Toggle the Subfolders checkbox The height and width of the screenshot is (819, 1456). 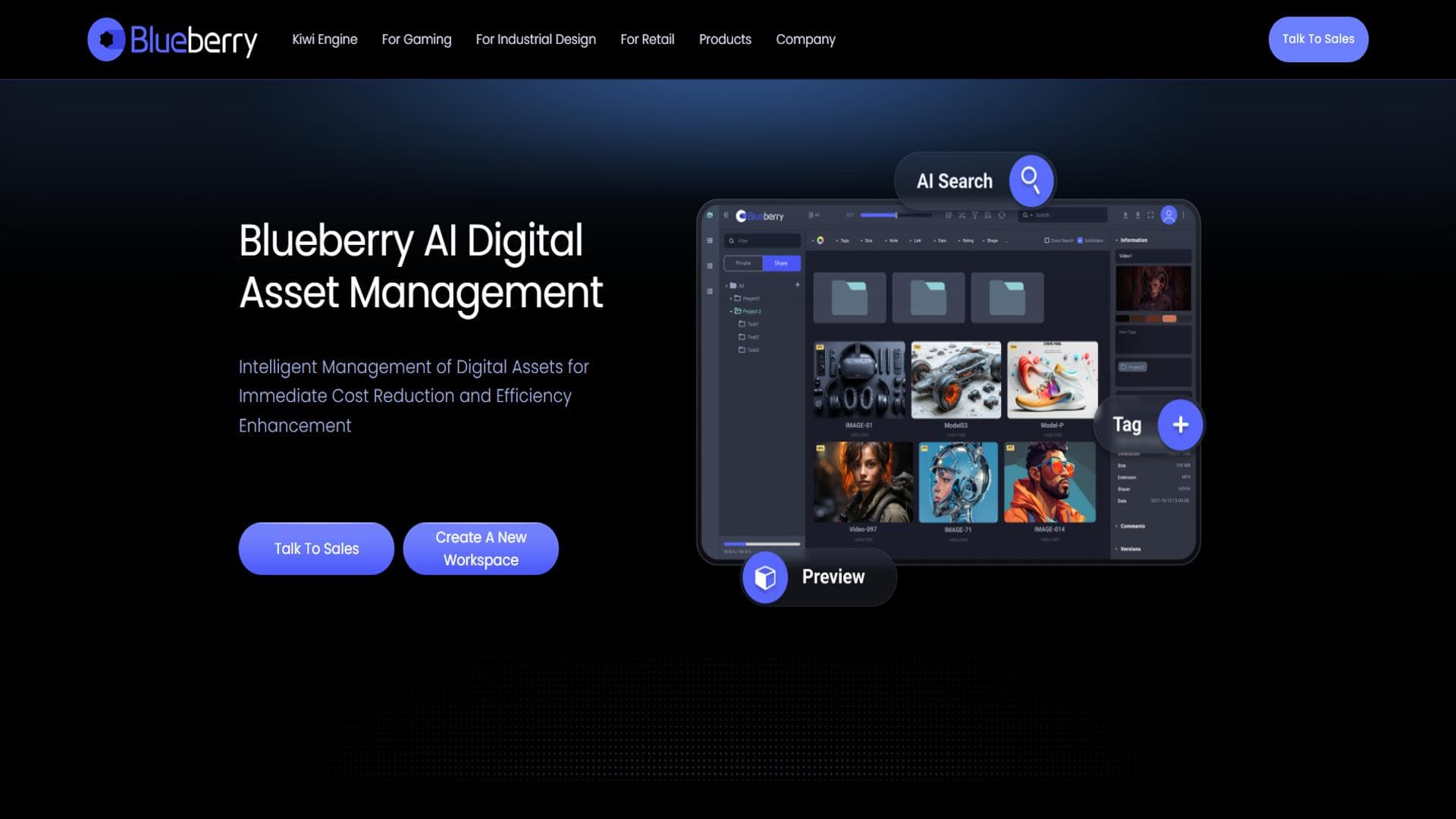(1080, 240)
